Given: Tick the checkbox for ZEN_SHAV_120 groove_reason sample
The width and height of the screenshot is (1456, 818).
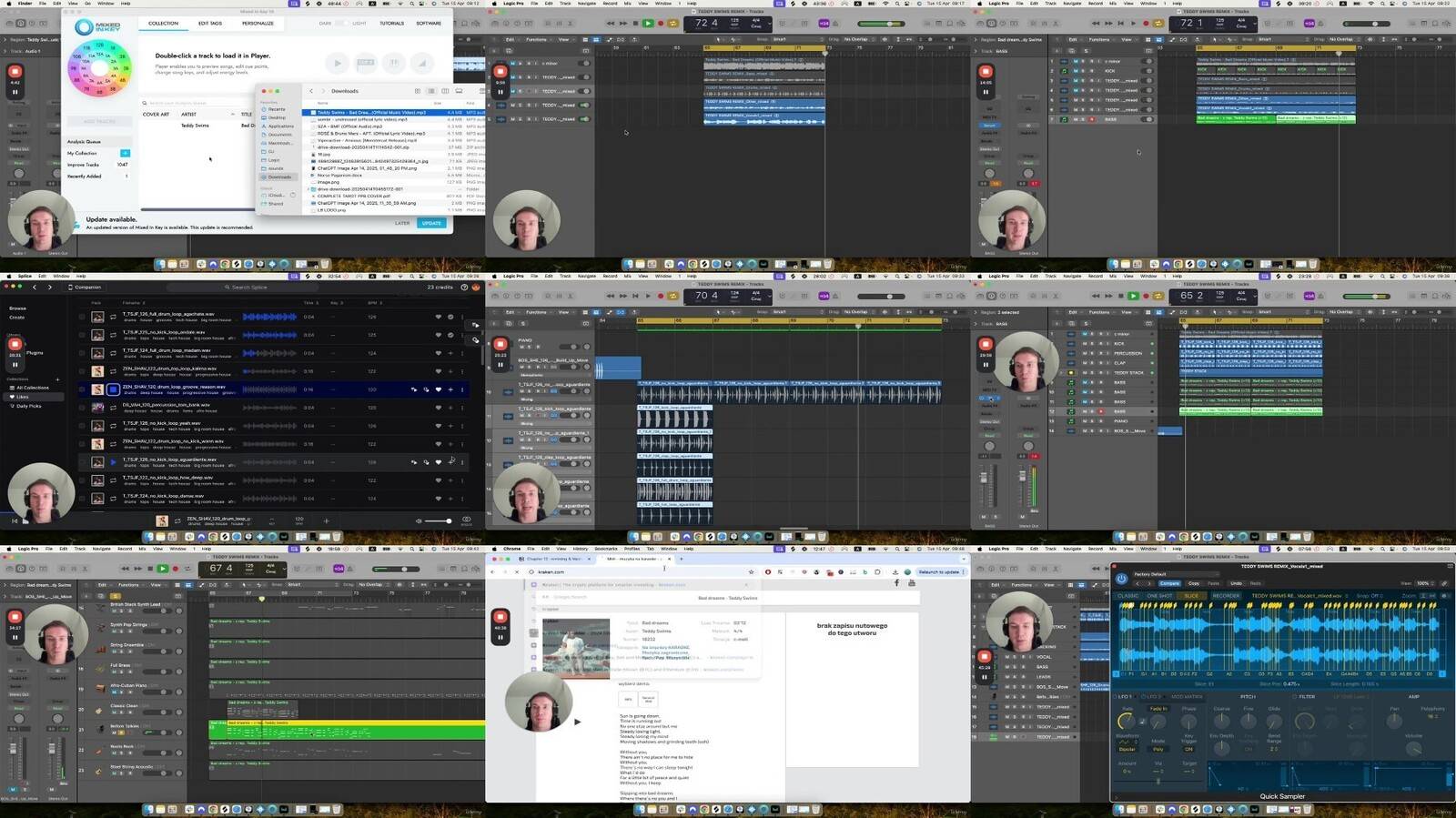Looking at the screenshot, I should coord(82,389).
